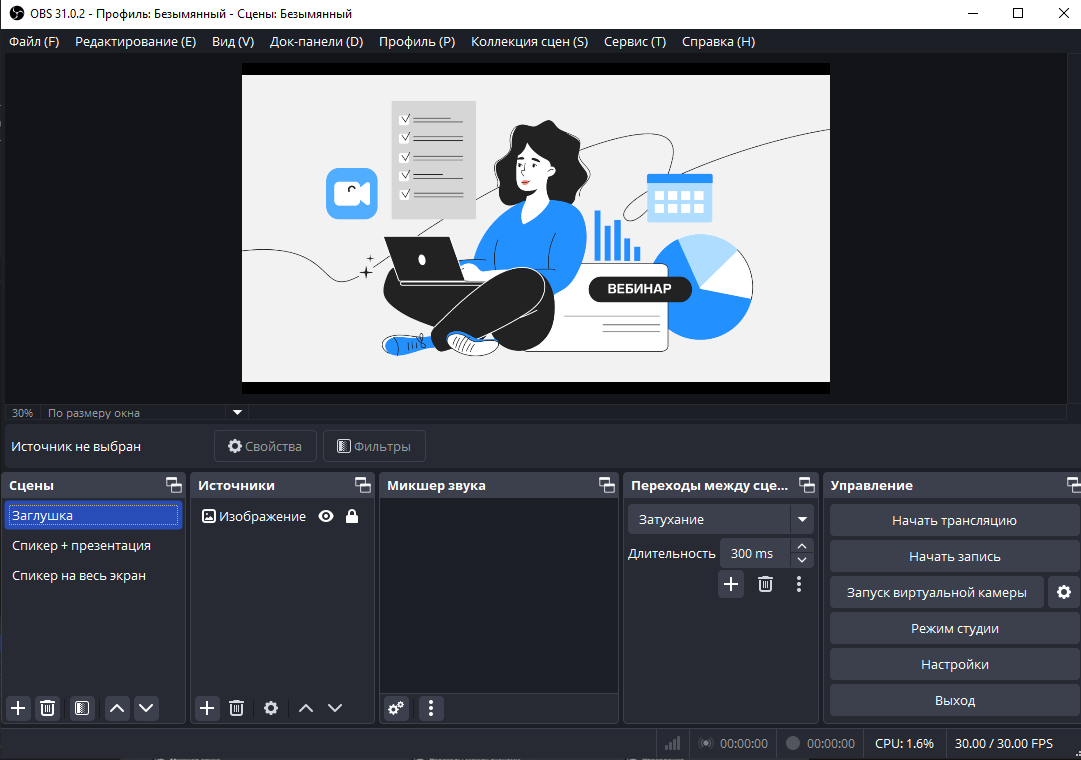Screen dimensions: 1081x760
Task: Open the Коллекция сцен (S) menu
Action: pos(529,41)
